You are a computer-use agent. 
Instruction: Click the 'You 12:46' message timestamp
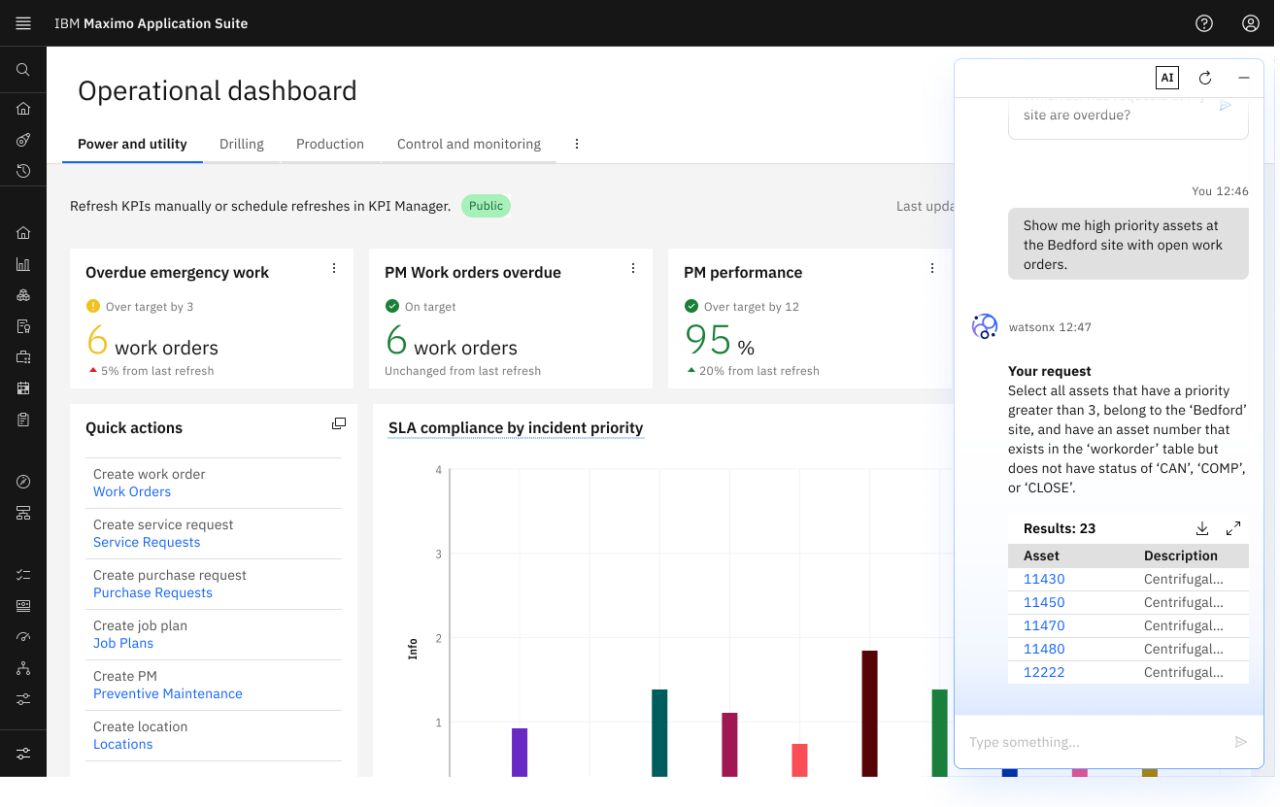pos(1220,191)
